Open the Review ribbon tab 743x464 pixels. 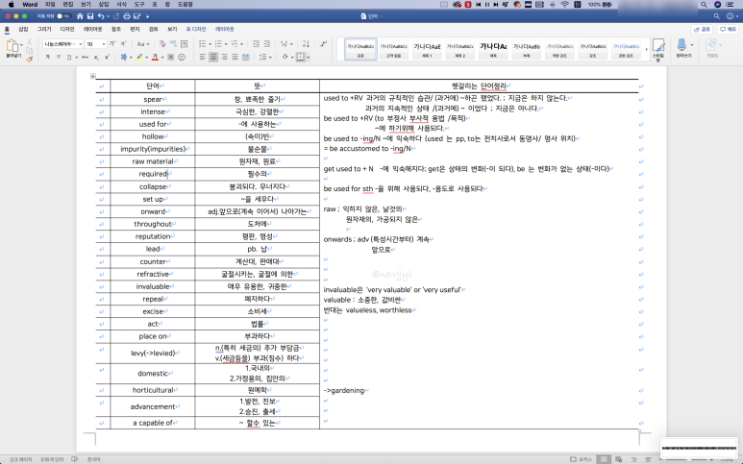154,29
